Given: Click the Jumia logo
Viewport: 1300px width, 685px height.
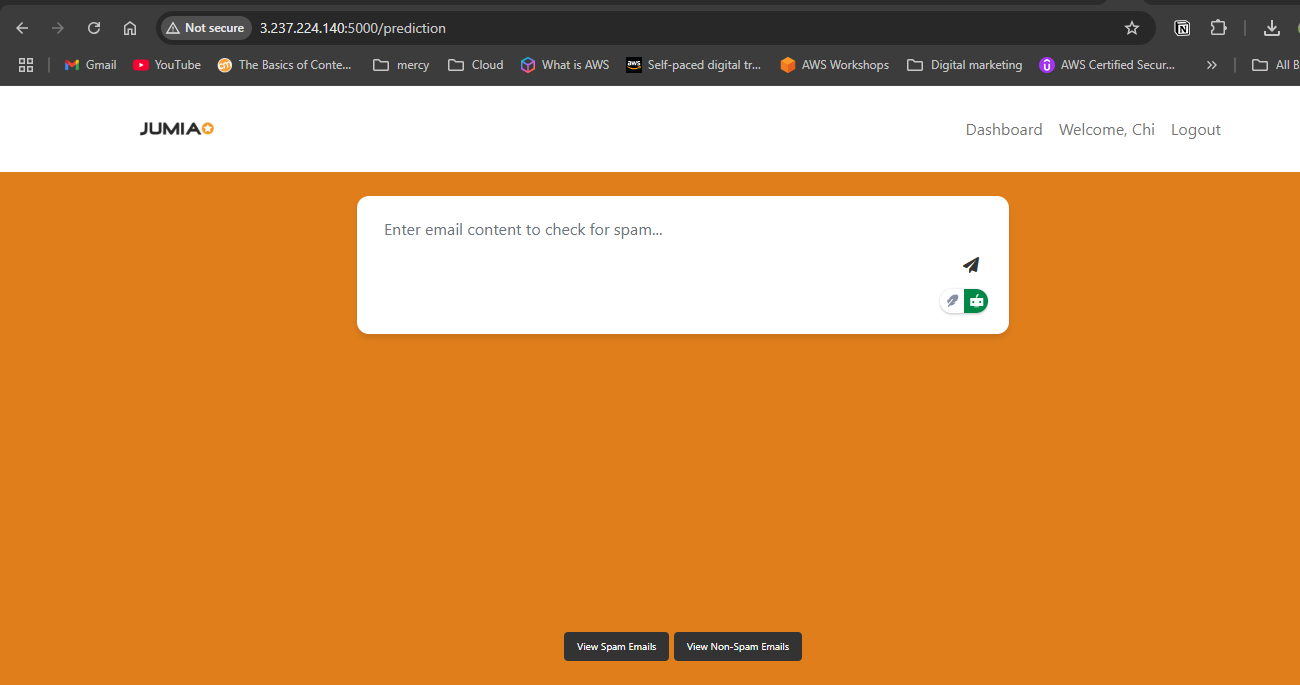Looking at the screenshot, I should click(177, 129).
